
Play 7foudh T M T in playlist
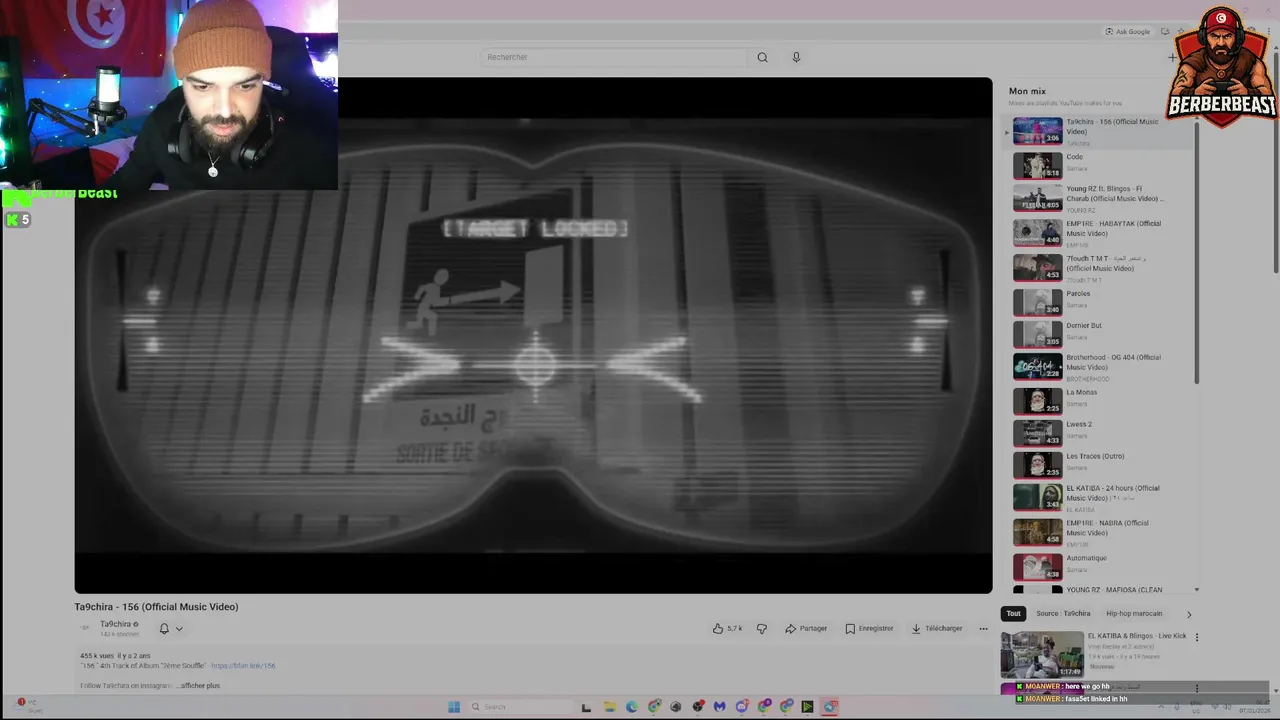point(1102,267)
